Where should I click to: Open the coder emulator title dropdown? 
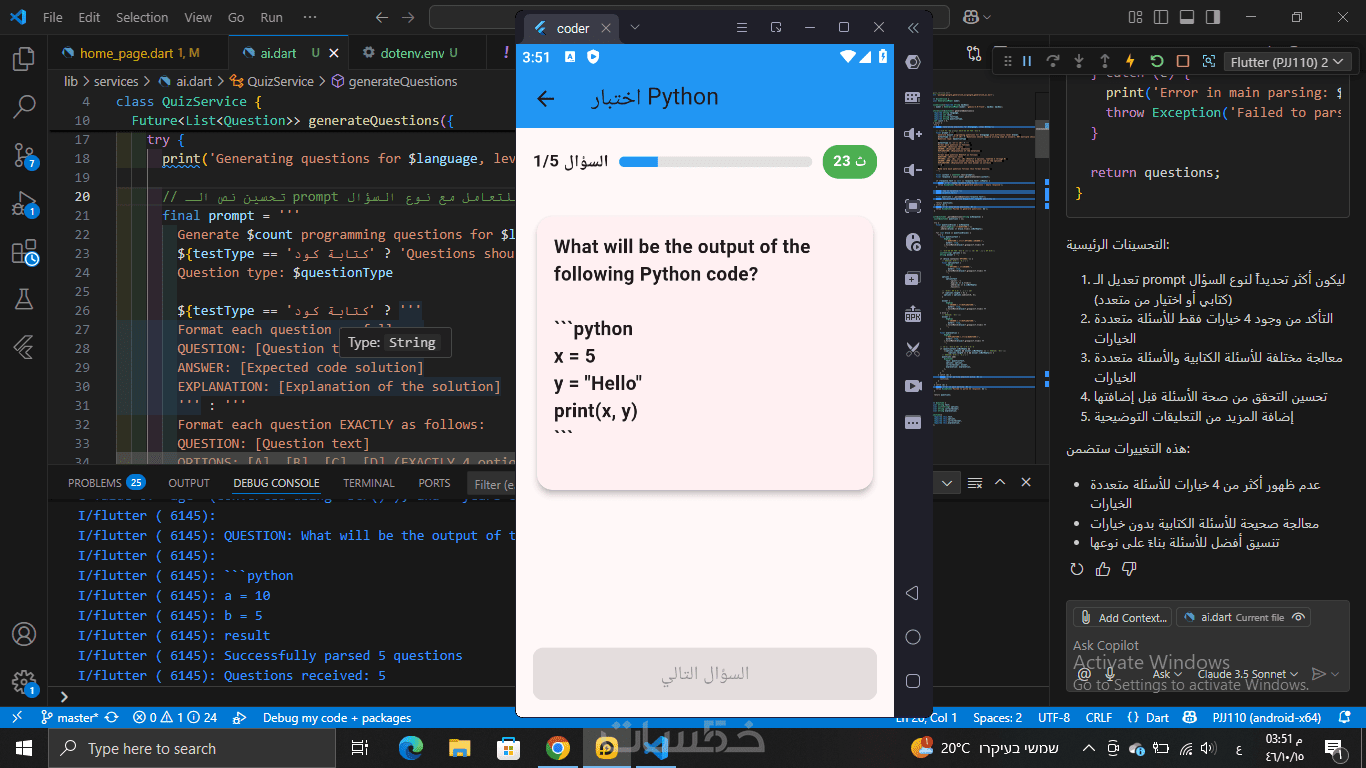click(634, 28)
